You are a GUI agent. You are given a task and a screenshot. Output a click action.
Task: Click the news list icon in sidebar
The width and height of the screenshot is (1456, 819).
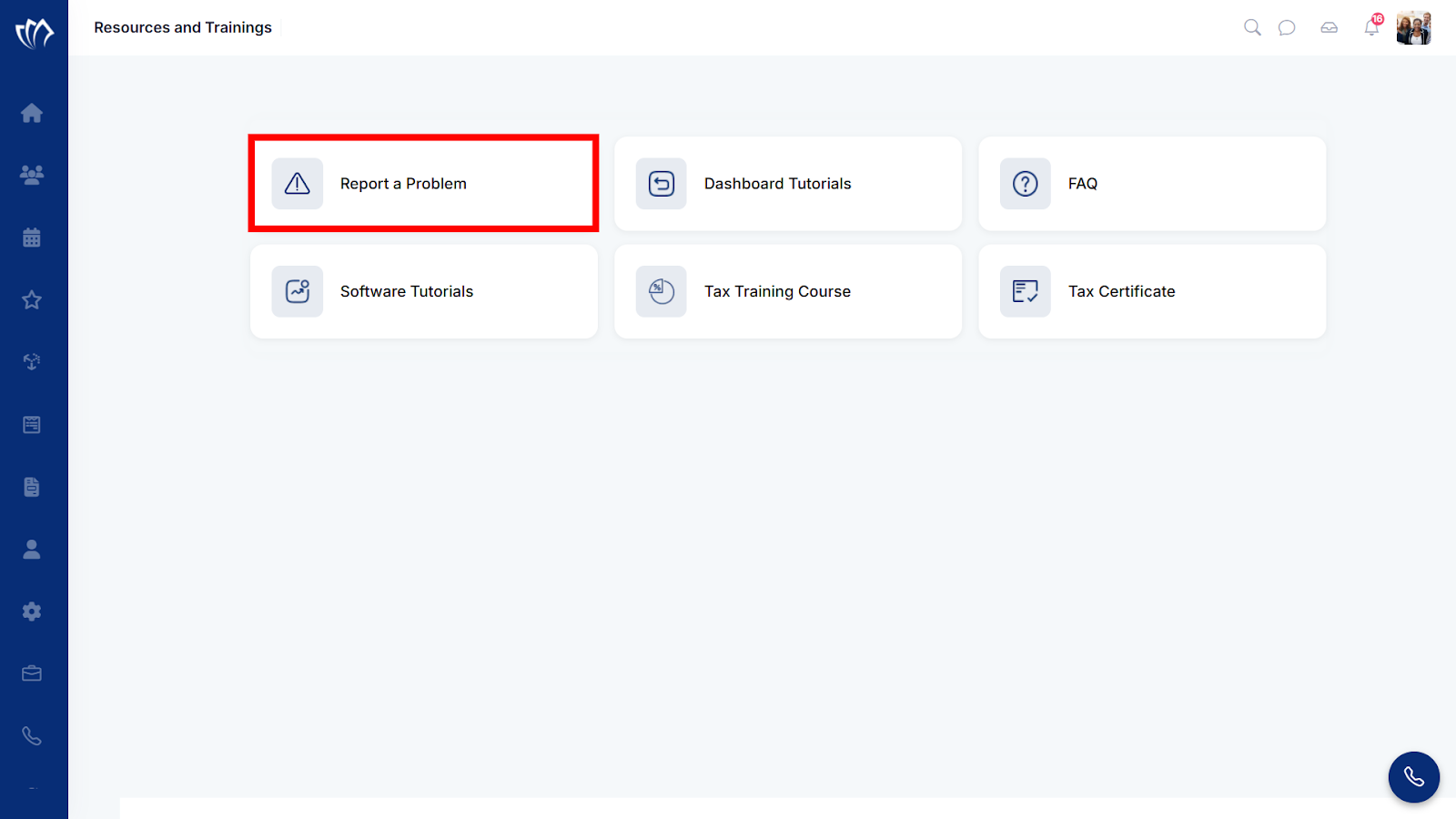[32, 424]
